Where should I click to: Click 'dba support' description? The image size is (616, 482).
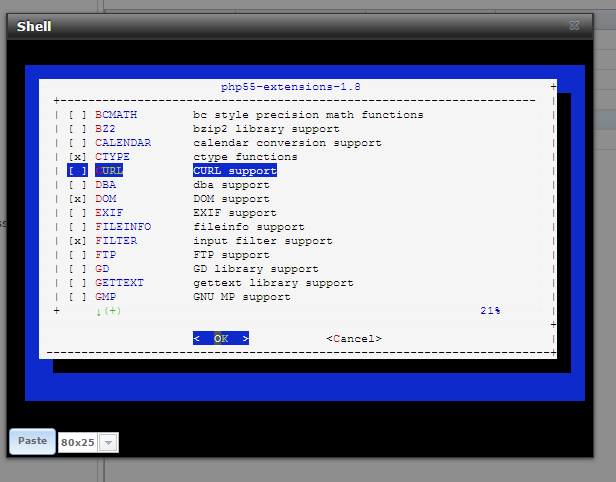(x=231, y=185)
